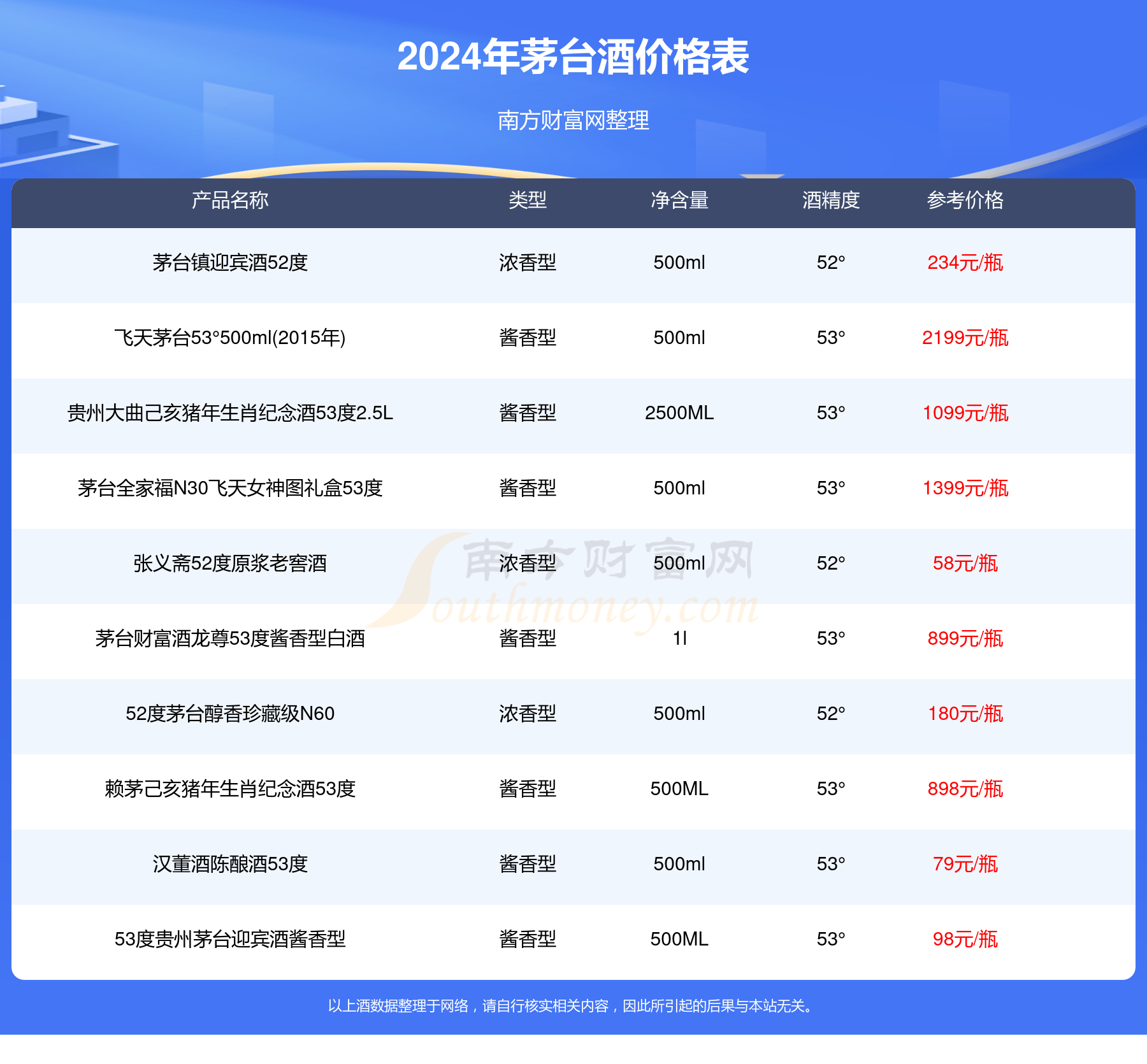
Task: Click the 1l net content cell
Action: coord(679,638)
